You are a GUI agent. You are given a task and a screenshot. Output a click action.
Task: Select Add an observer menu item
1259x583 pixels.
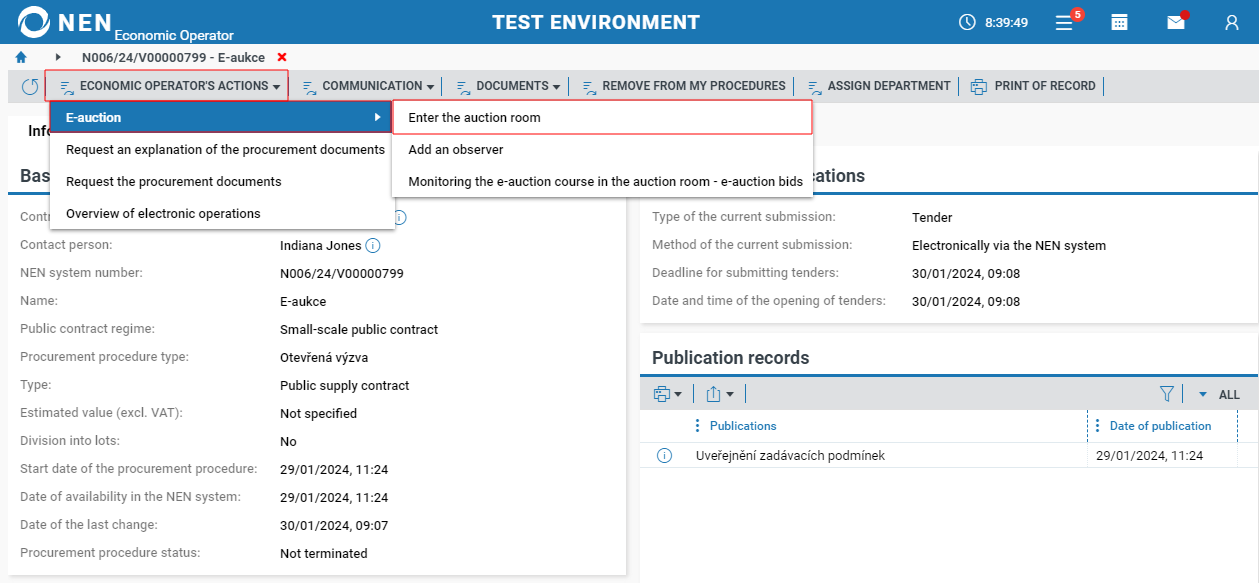tap(456, 150)
